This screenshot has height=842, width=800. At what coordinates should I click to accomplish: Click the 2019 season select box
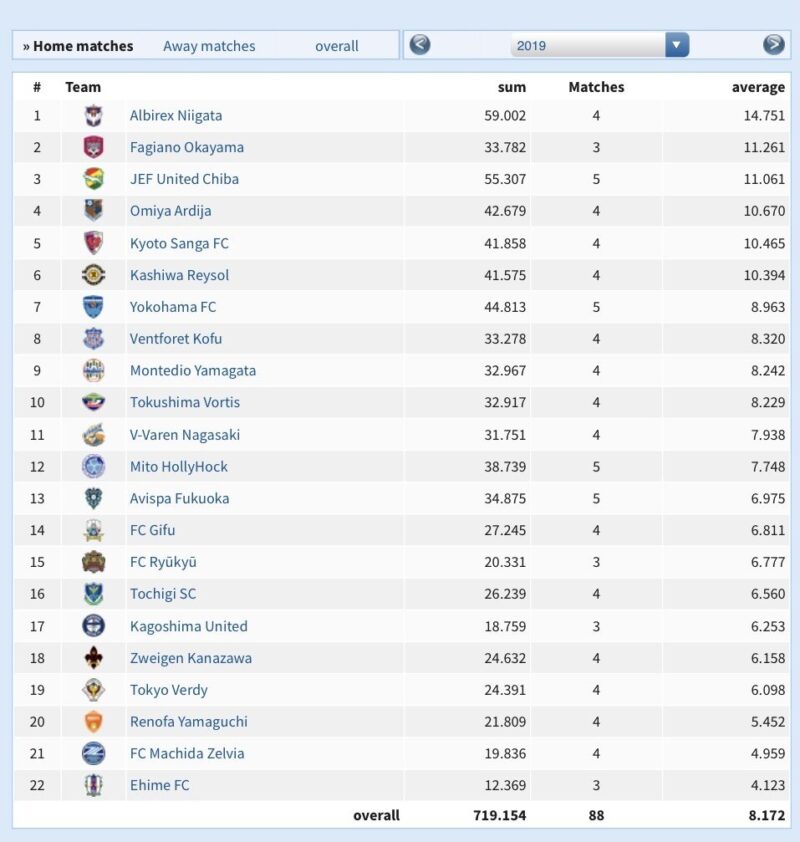(588, 45)
